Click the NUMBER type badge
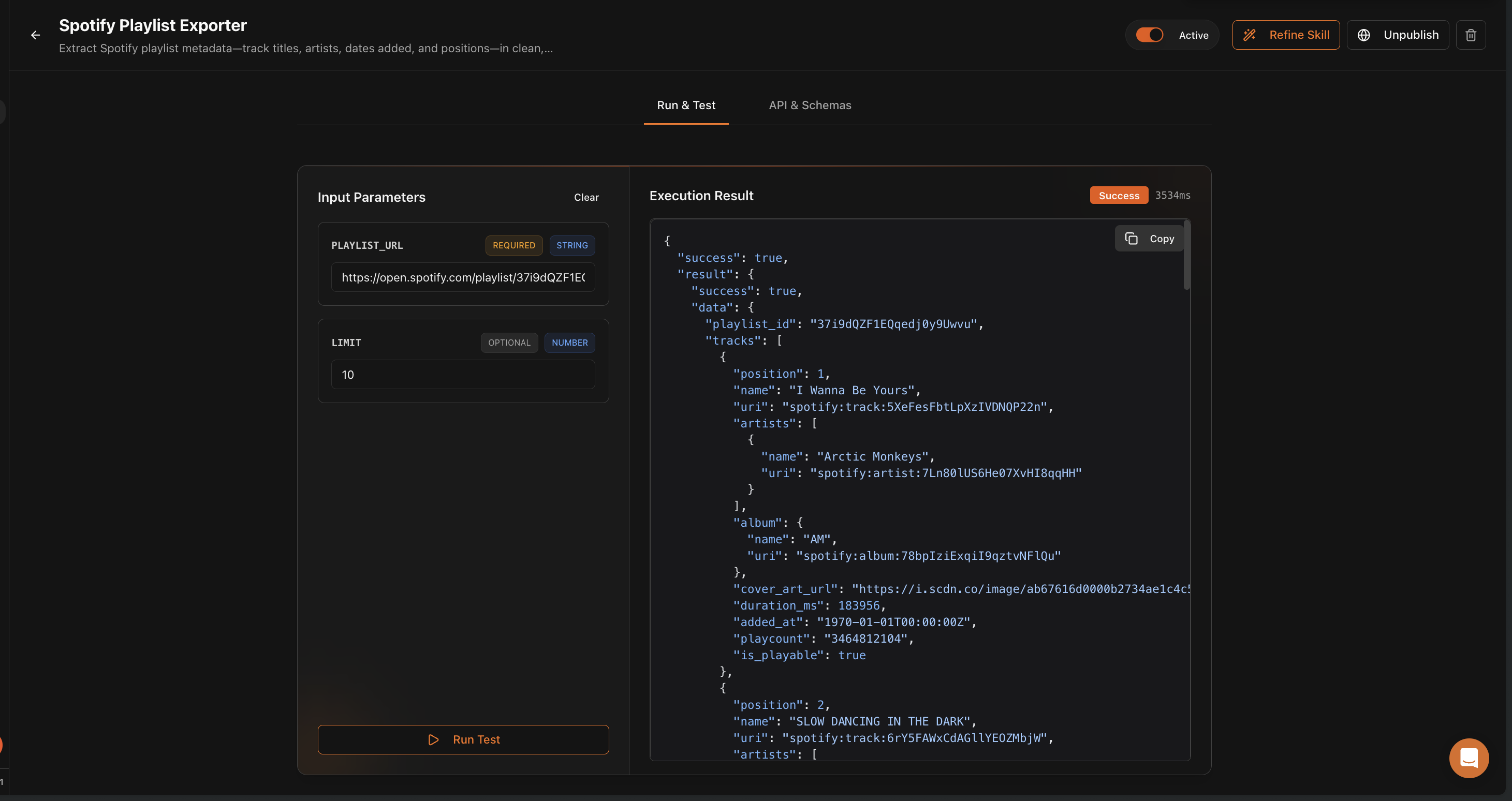Viewport: 1512px width, 801px height. click(x=569, y=342)
